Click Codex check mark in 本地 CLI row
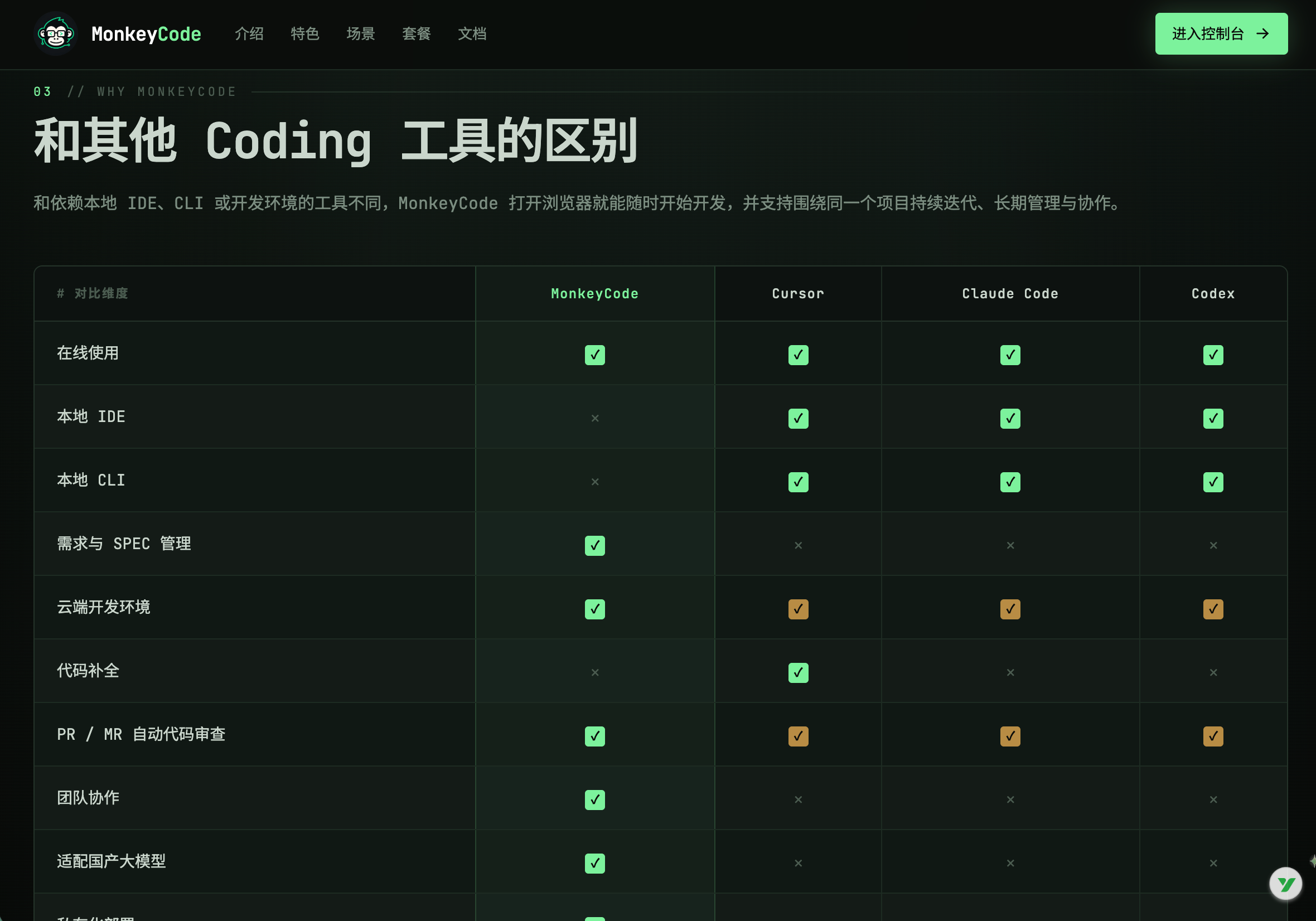Viewport: 1316px width, 921px height. [1213, 482]
